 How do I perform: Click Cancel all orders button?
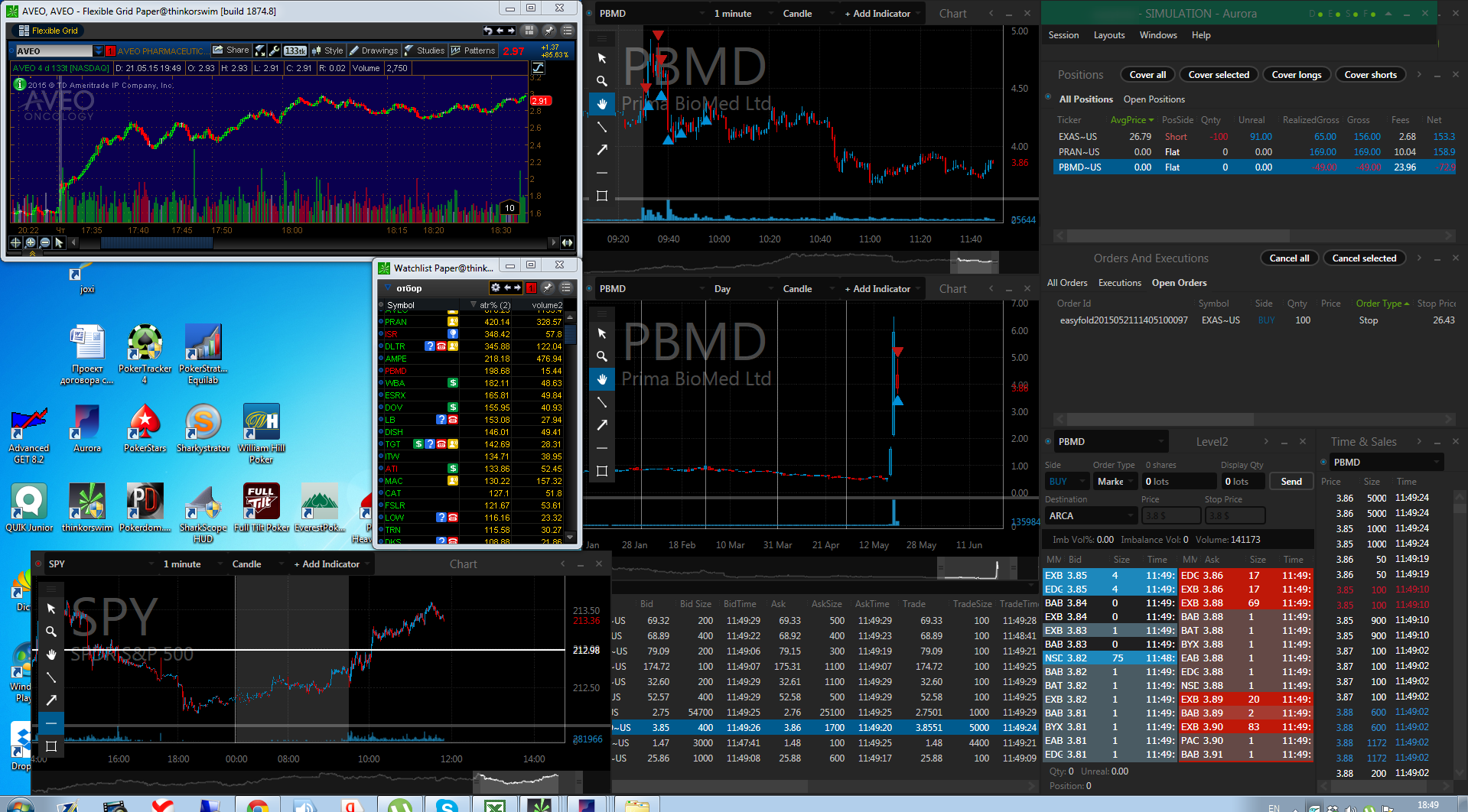pyautogui.click(x=1289, y=258)
